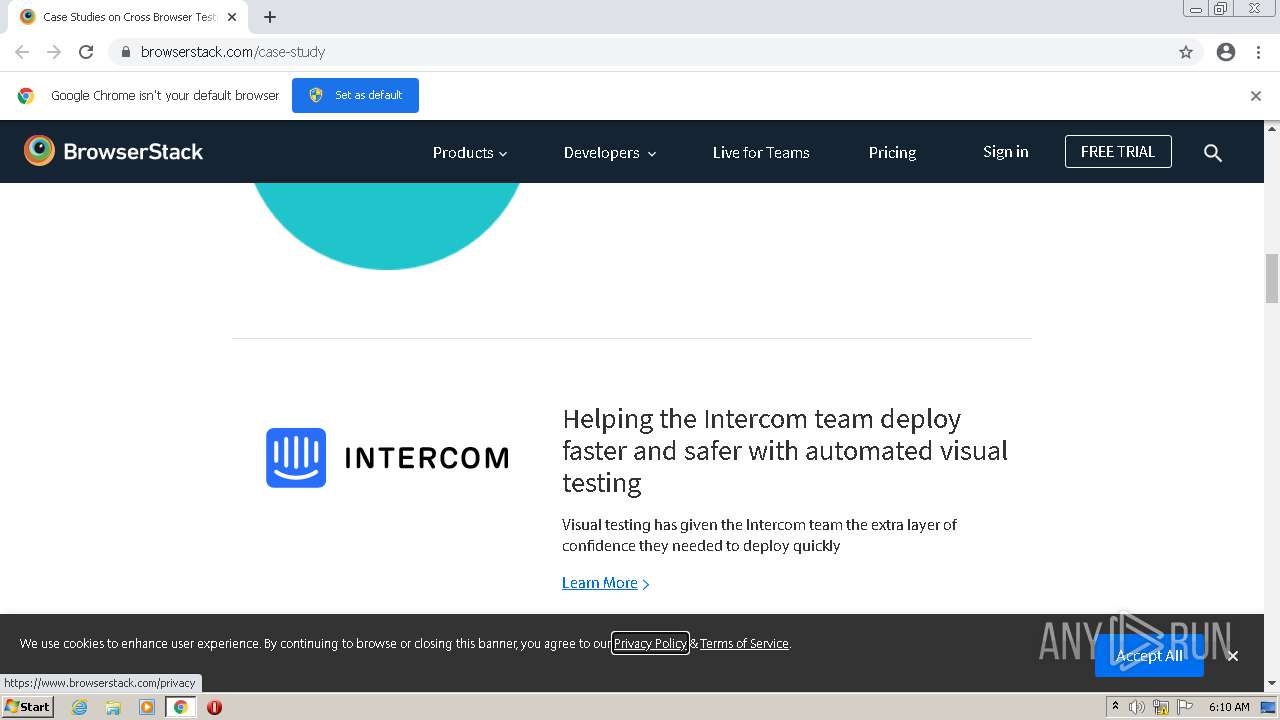
Task: Click the Sign in link
Action: (1006, 152)
